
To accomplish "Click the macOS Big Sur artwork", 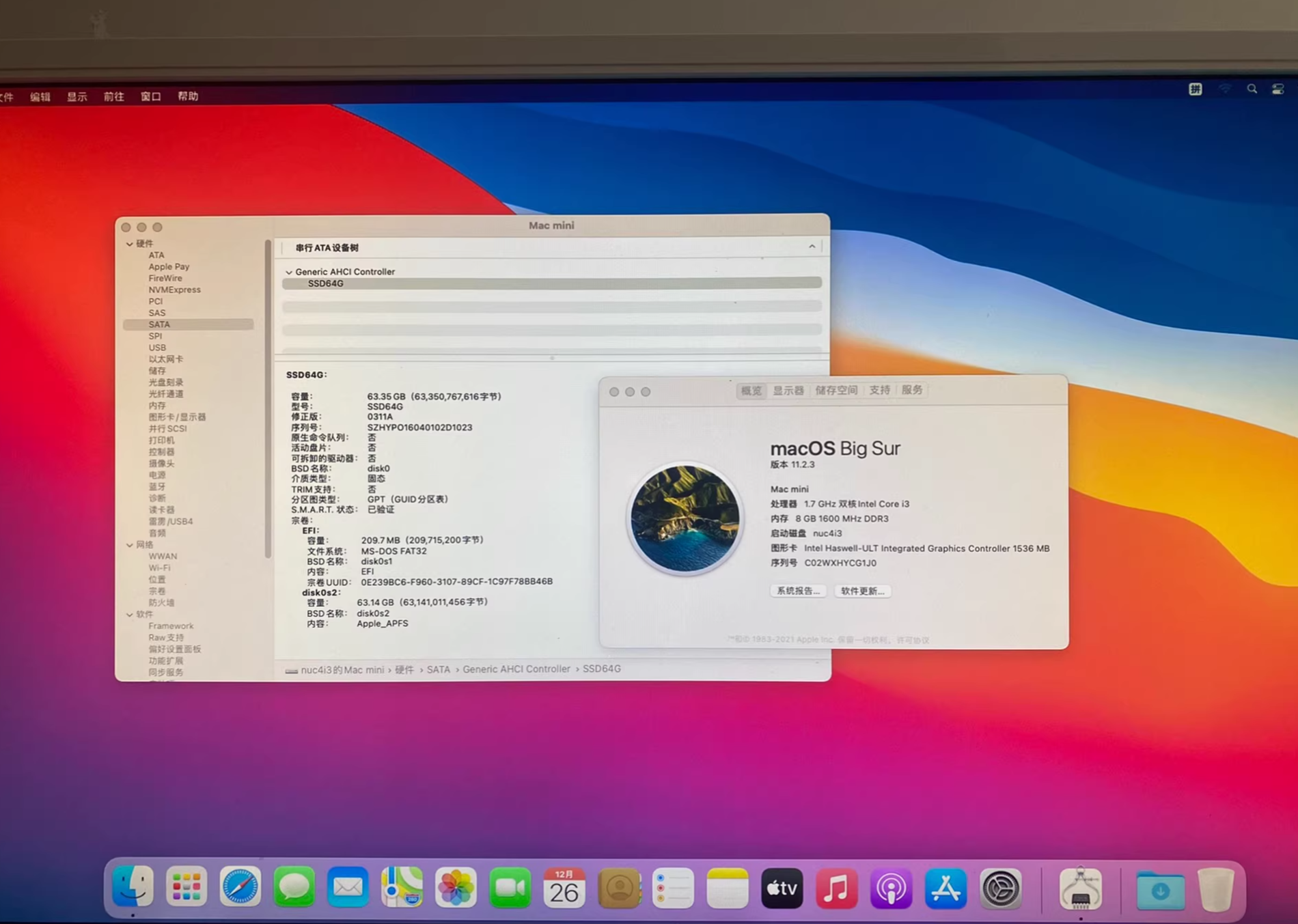I will (685, 518).
